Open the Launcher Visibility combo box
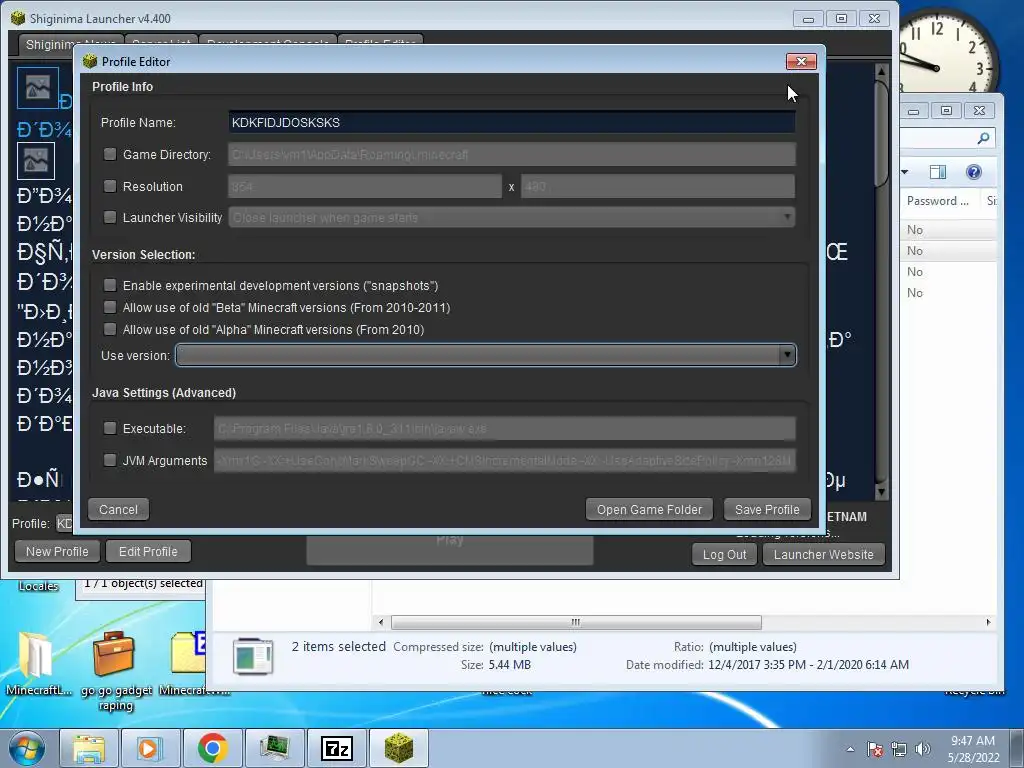The height and width of the screenshot is (768, 1024). [512, 217]
